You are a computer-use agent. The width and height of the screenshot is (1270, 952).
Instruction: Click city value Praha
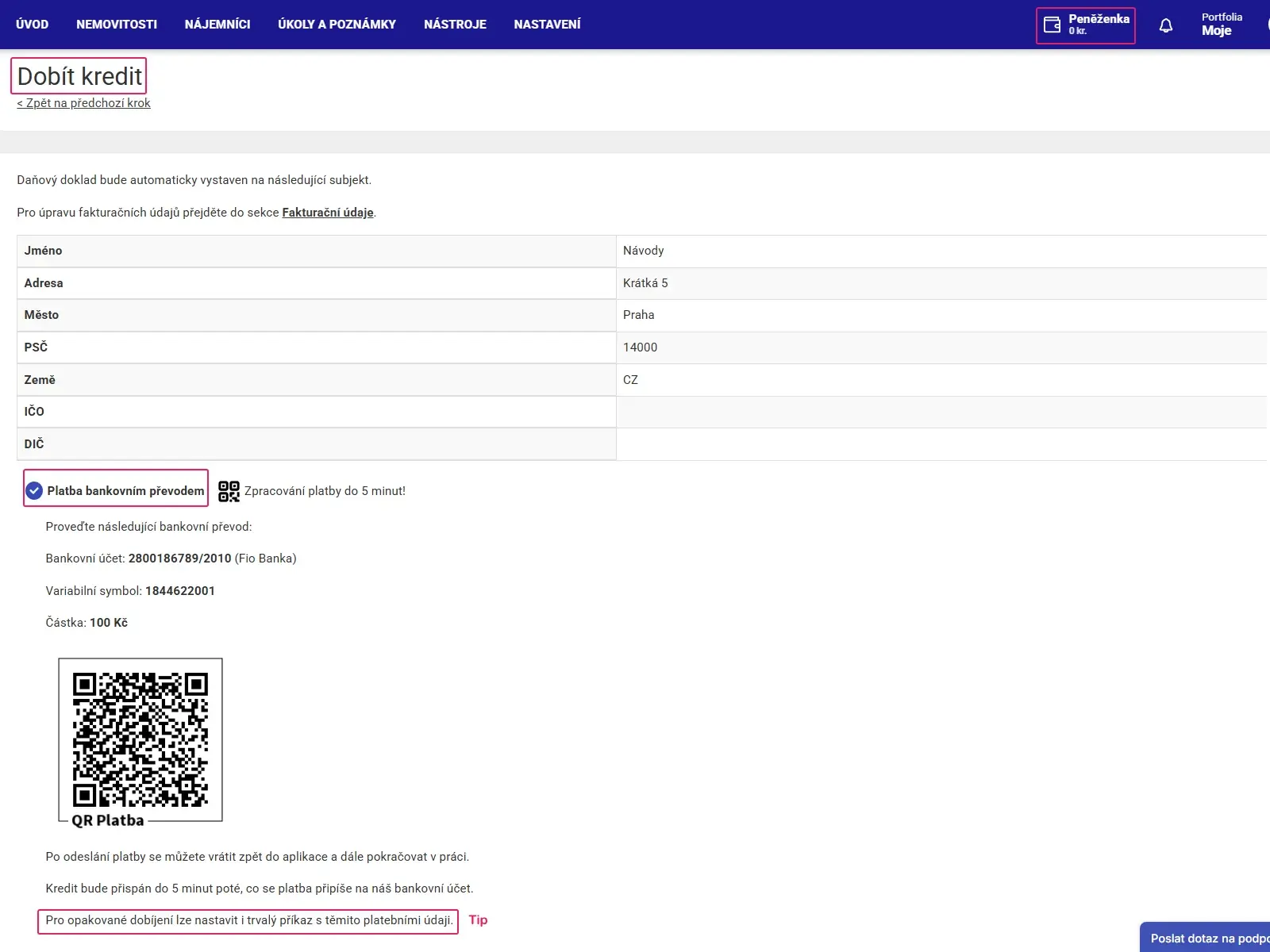(639, 315)
